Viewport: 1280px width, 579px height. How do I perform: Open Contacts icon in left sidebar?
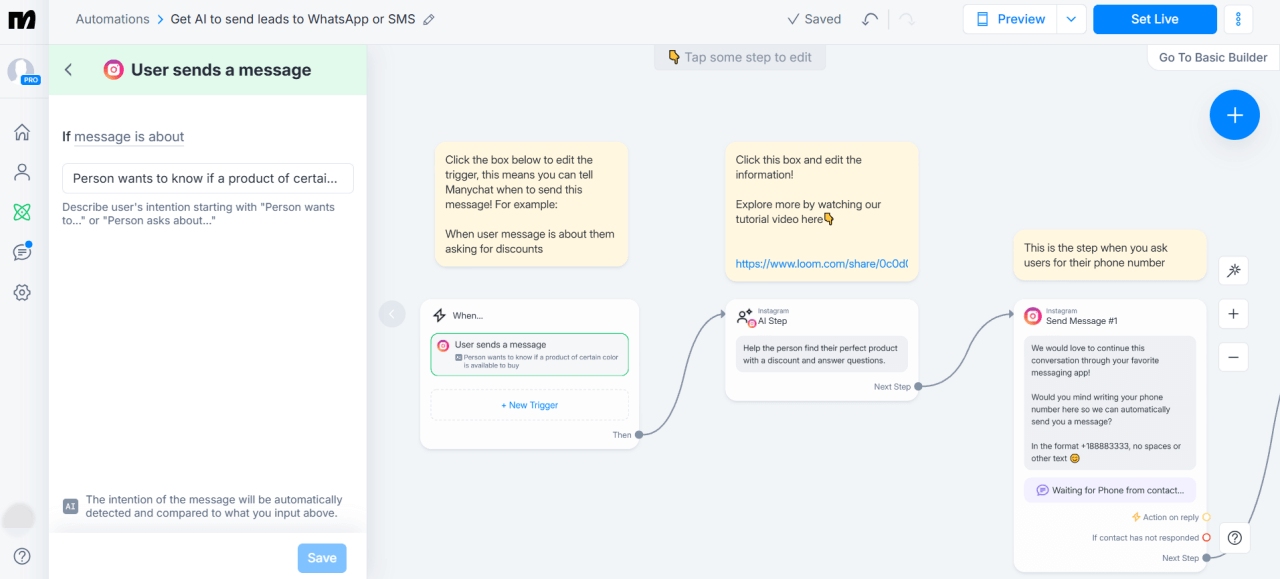coord(22,172)
